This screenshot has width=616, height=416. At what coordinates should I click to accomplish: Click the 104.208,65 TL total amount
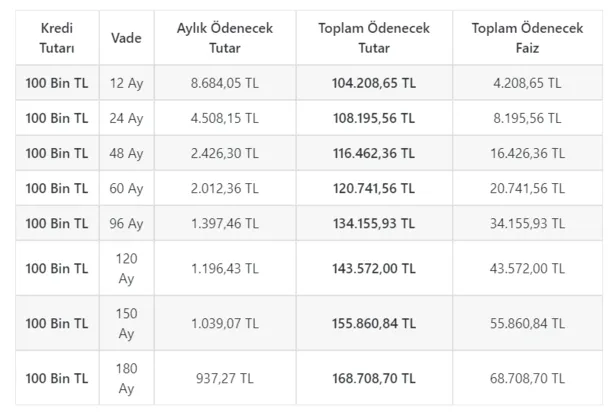click(373, 84)
